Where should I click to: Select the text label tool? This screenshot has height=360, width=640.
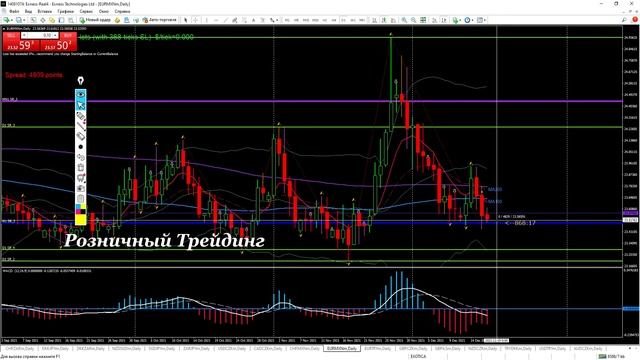click(262, 20)
